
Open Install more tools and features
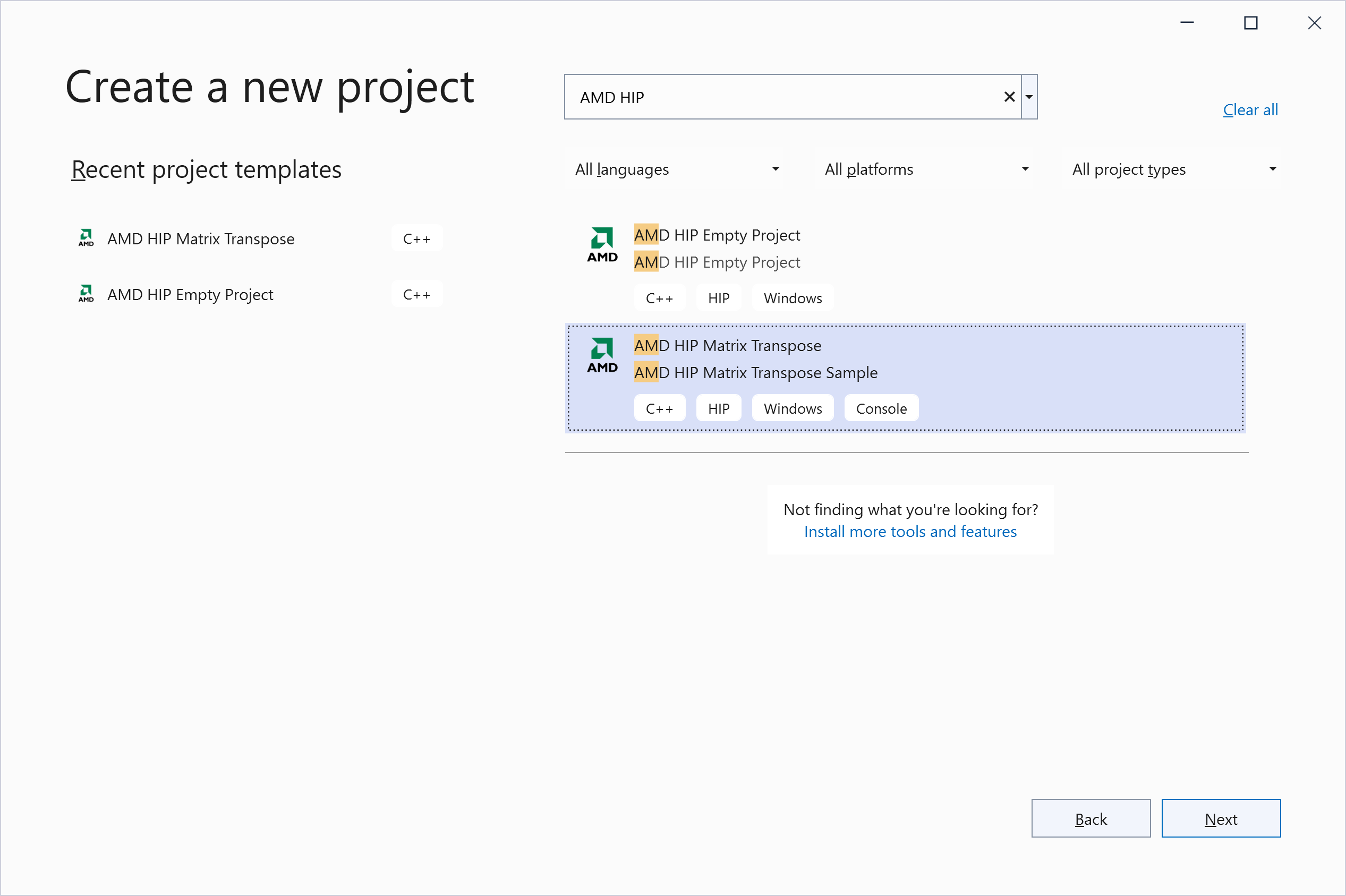pyautogui.click(x=910, y=532)
